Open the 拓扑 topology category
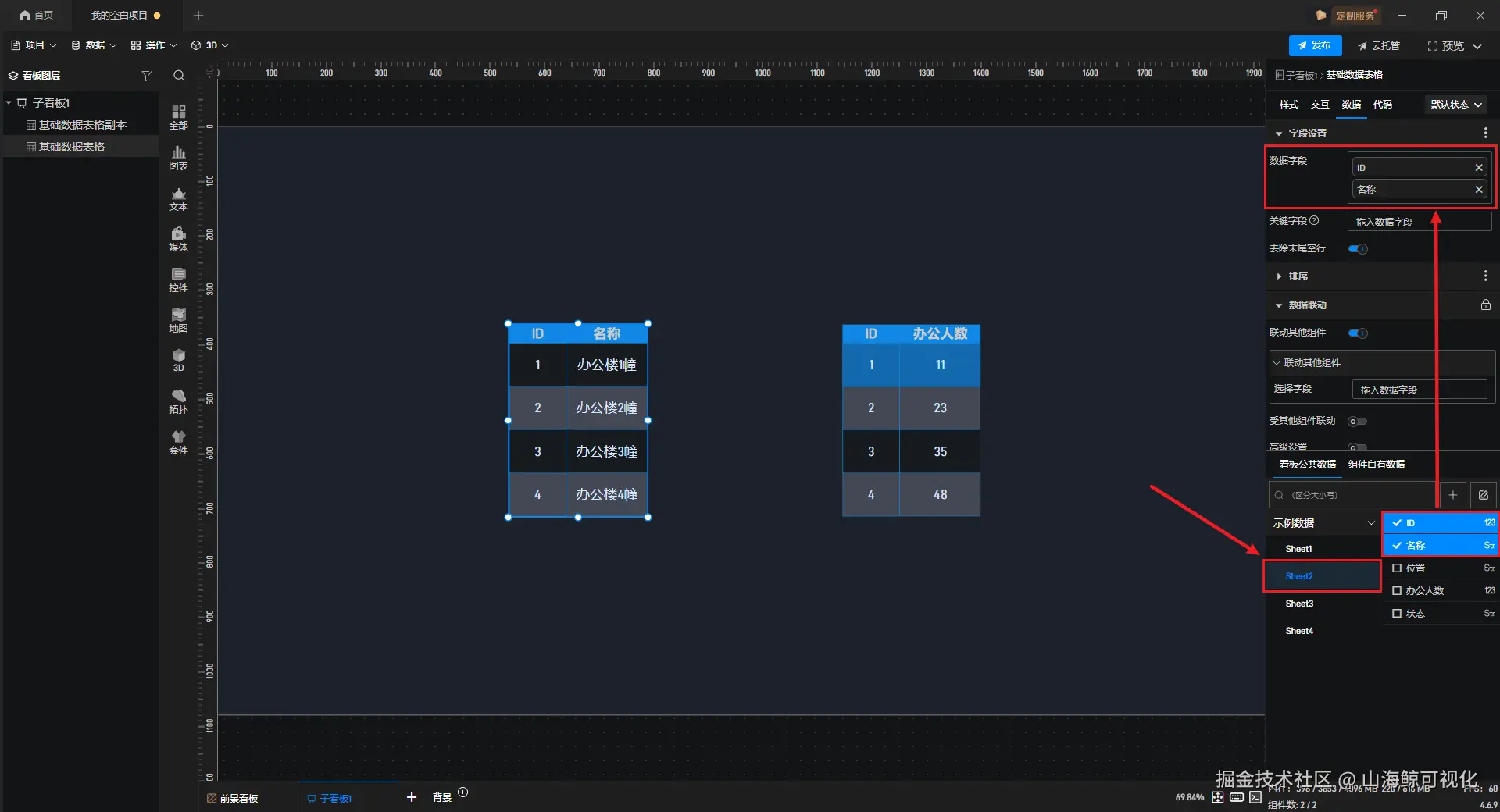The height and width of the screenshot is (812, 1500). [179, 401]
